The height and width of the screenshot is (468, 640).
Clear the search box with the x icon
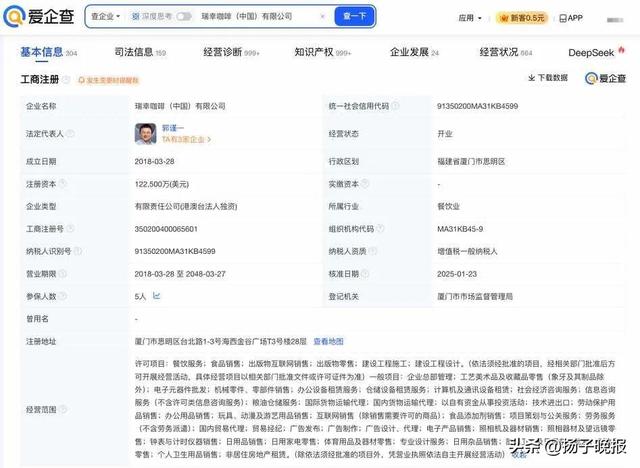[322, 16]
